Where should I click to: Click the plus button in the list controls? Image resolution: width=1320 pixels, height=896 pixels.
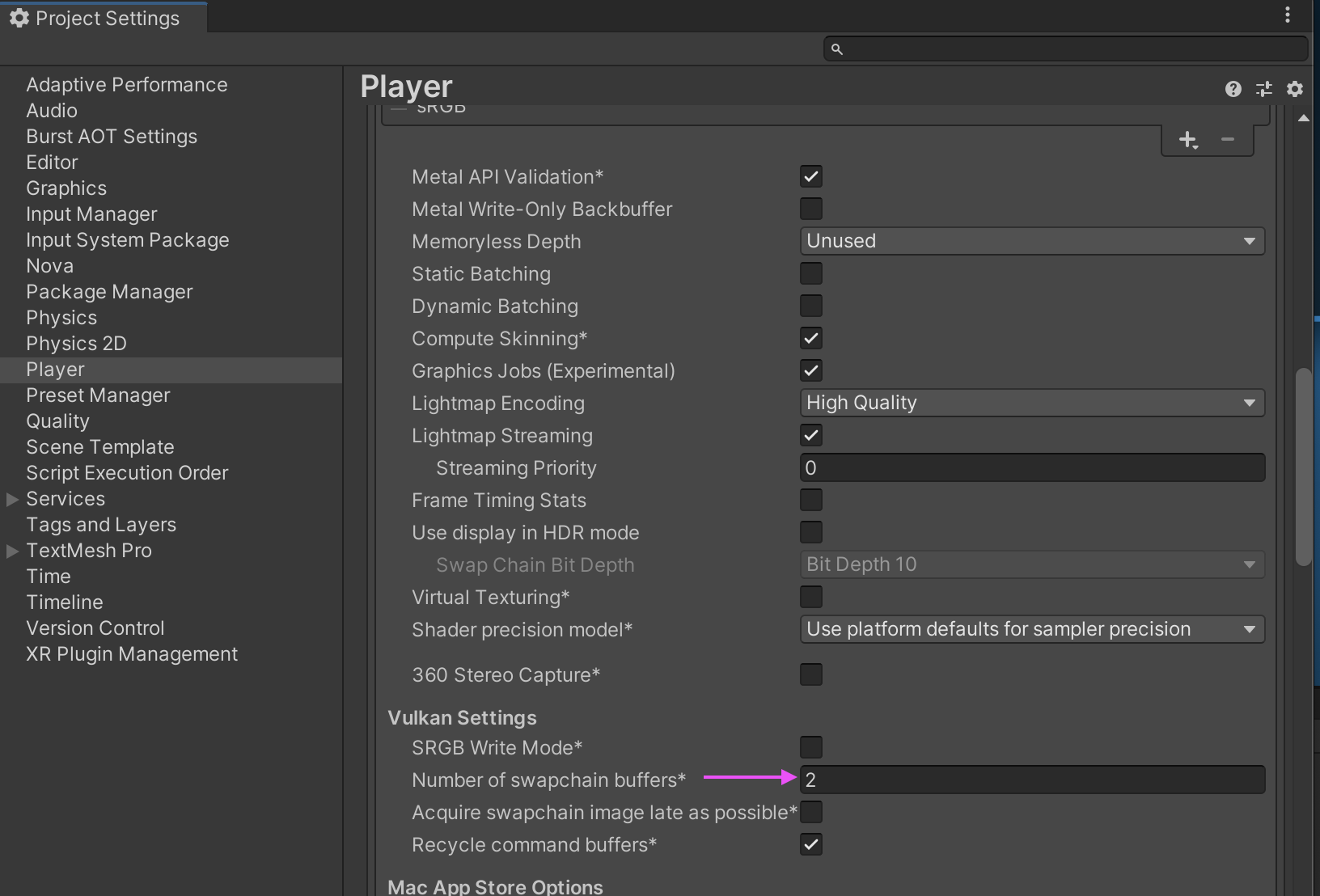pos(1187,139)
